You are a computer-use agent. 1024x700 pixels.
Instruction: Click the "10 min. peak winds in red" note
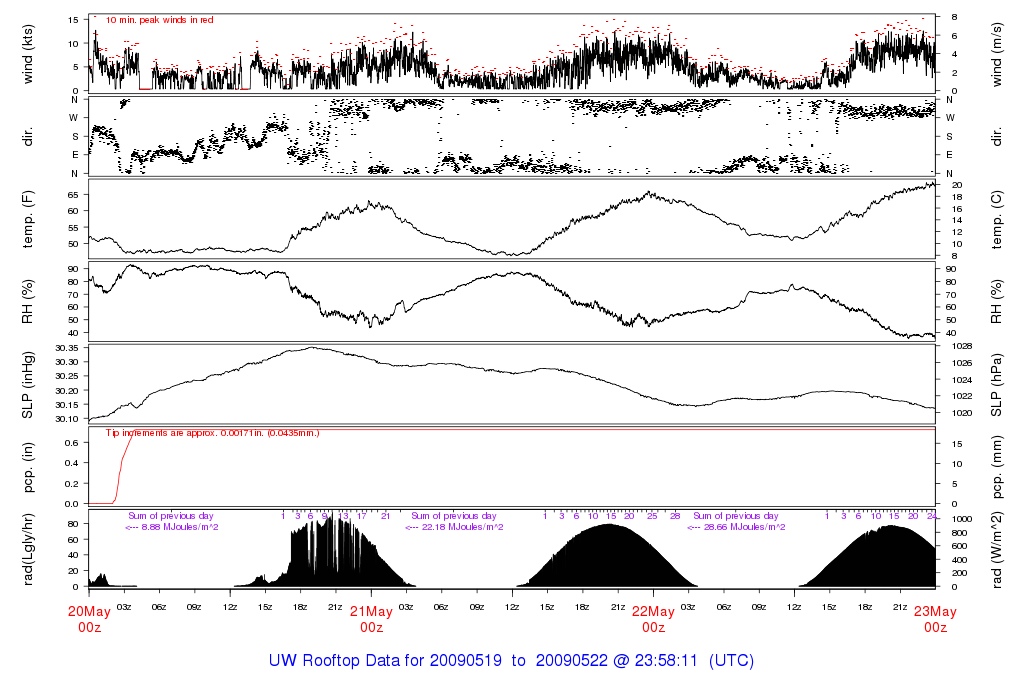pyautogui.click(x=159, y=20)
